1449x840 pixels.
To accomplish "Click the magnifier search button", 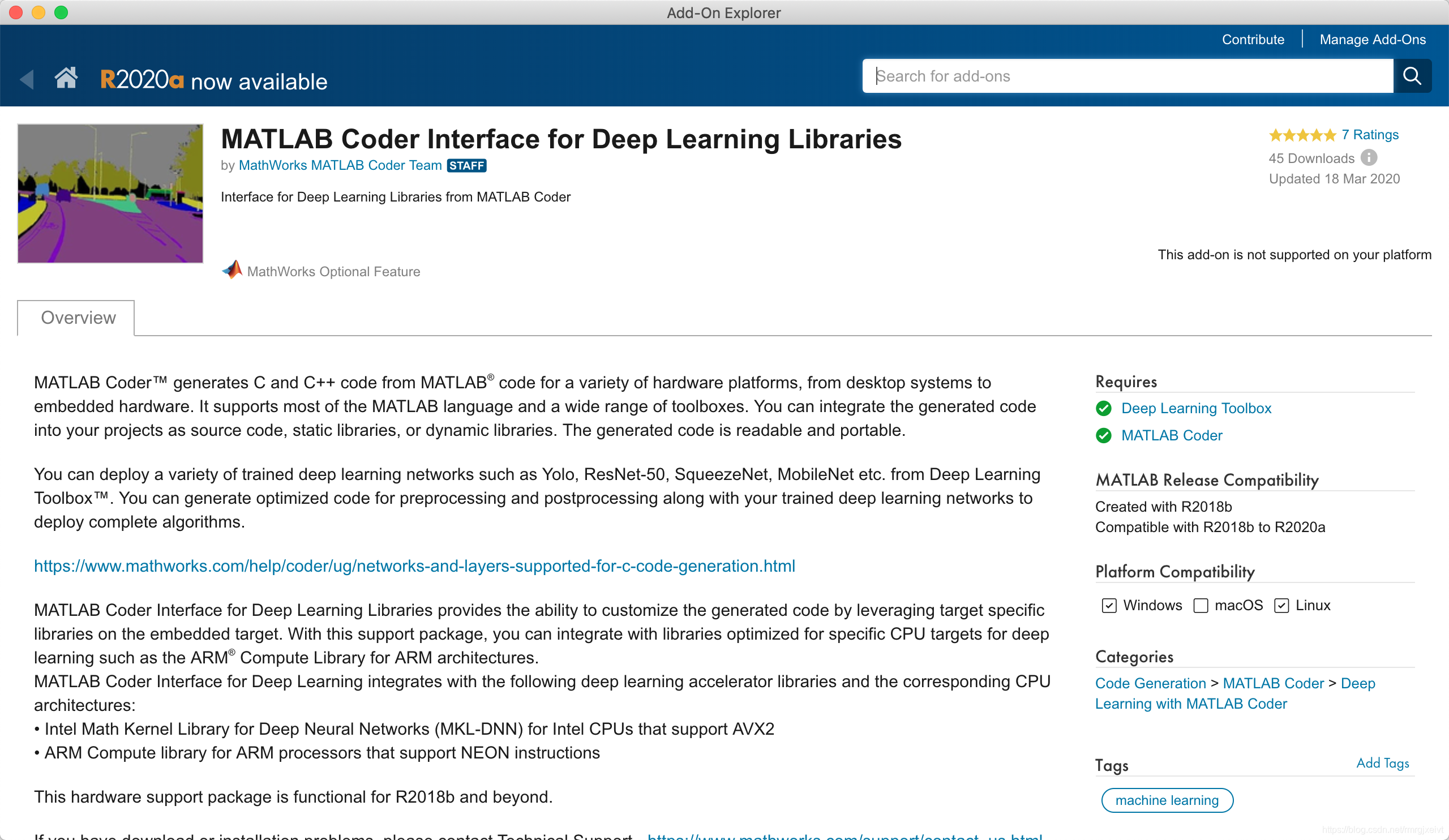I will [x=1412, y=76].
